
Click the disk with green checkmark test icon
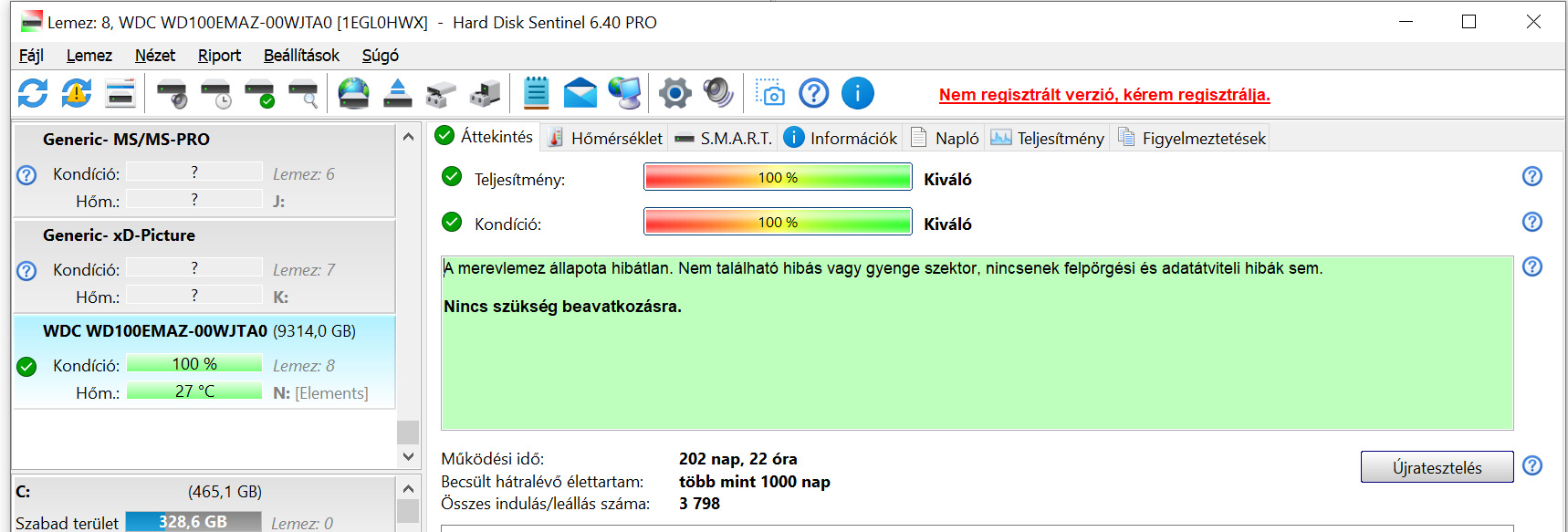tap(259, 93)
